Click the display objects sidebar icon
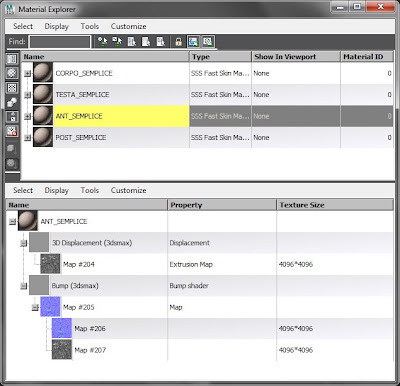Viewport: 400px width, 386px height. click(x=12, y=102)
